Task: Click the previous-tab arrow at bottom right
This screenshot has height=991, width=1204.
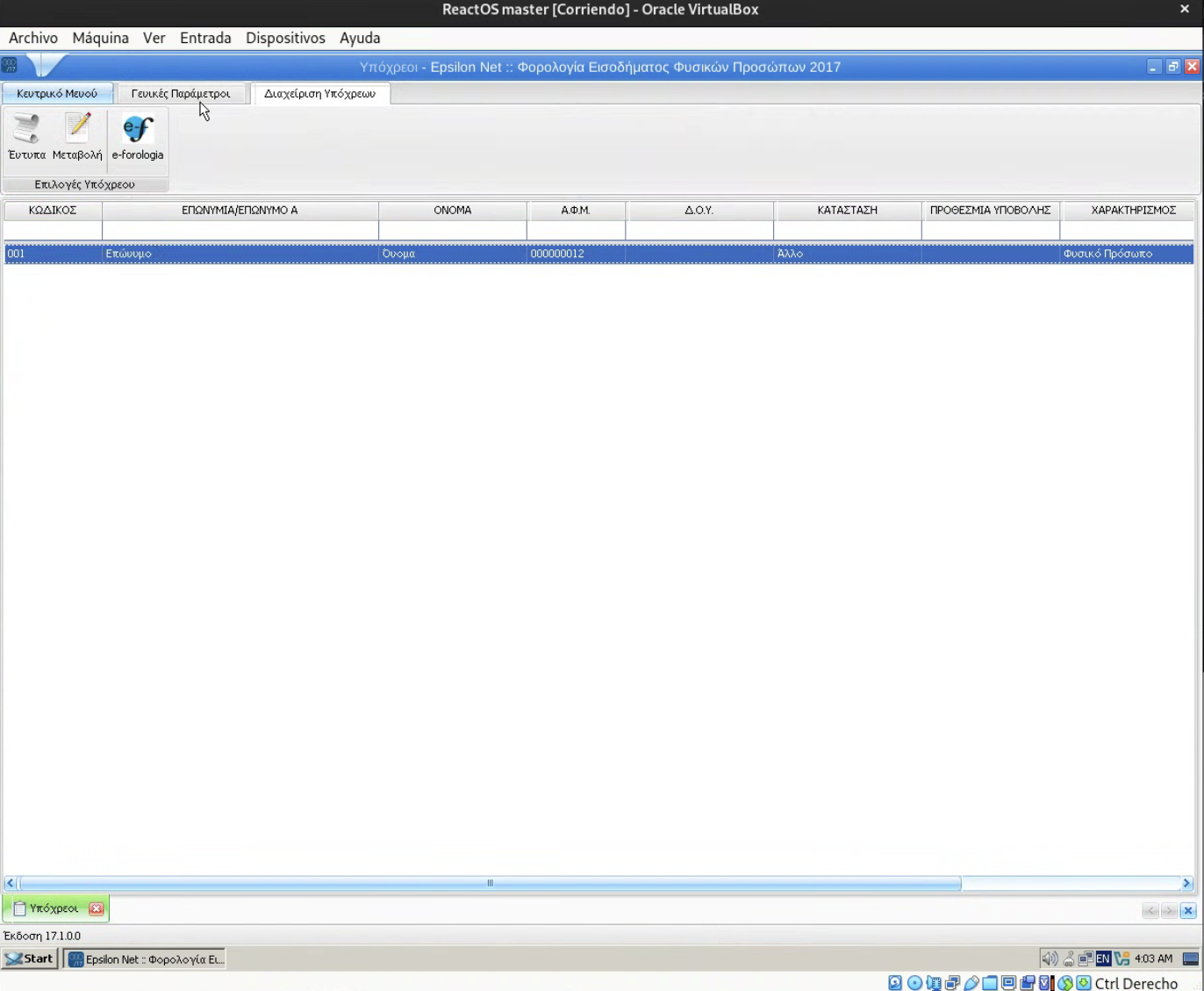Action: coord(1150,910)
